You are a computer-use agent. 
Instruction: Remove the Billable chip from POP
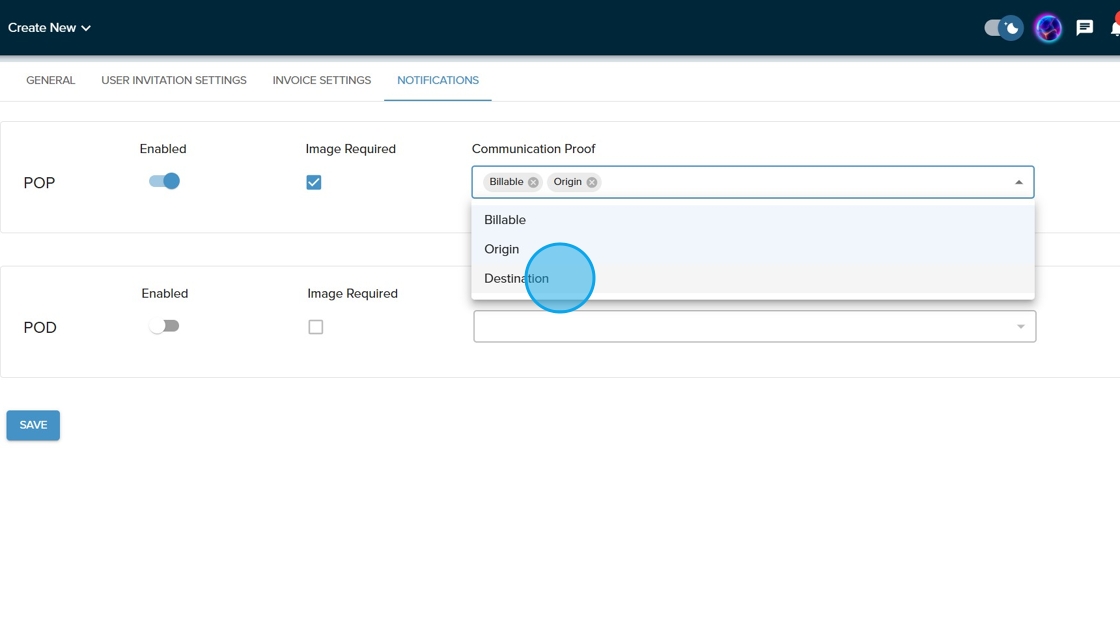[533, 182]
